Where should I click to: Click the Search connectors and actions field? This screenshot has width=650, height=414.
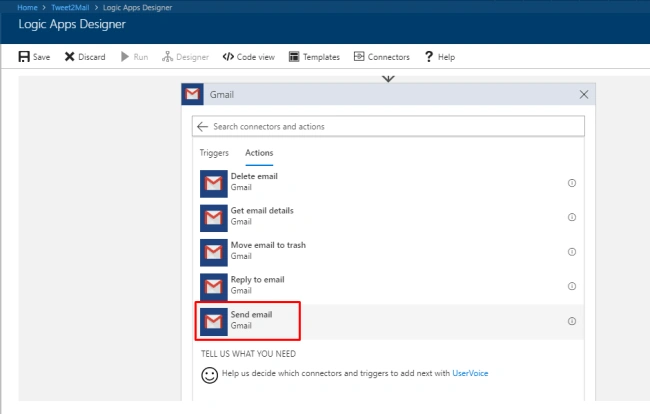click(388, 126)
